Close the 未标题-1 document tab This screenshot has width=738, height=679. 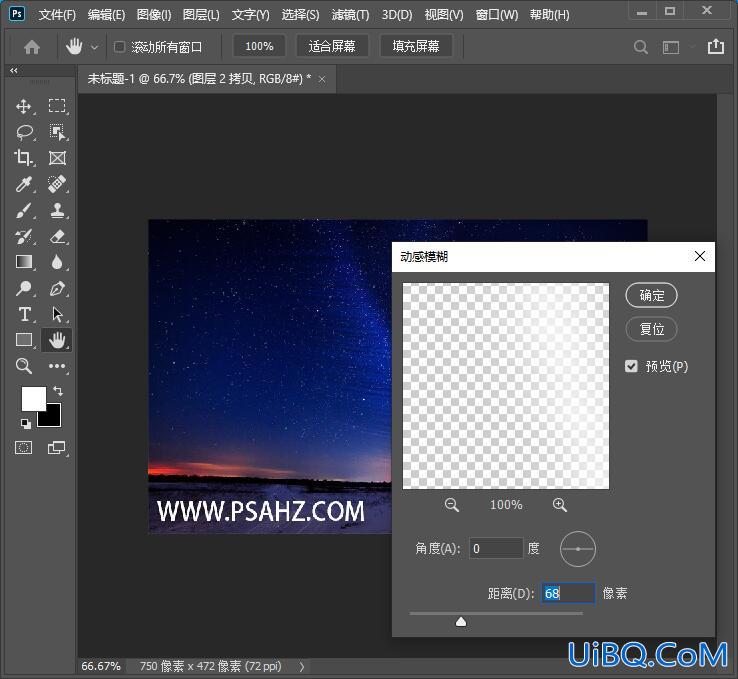322,80
